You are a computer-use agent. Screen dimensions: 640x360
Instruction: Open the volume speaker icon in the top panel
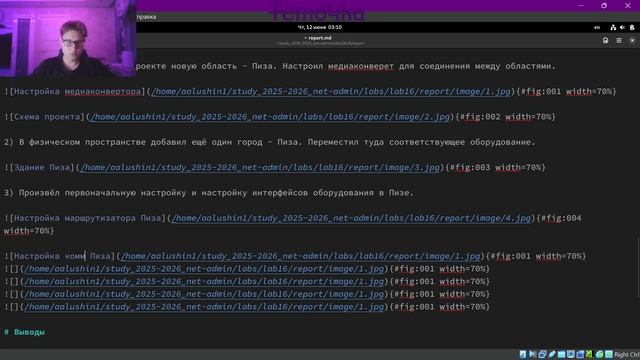point(622,27)
